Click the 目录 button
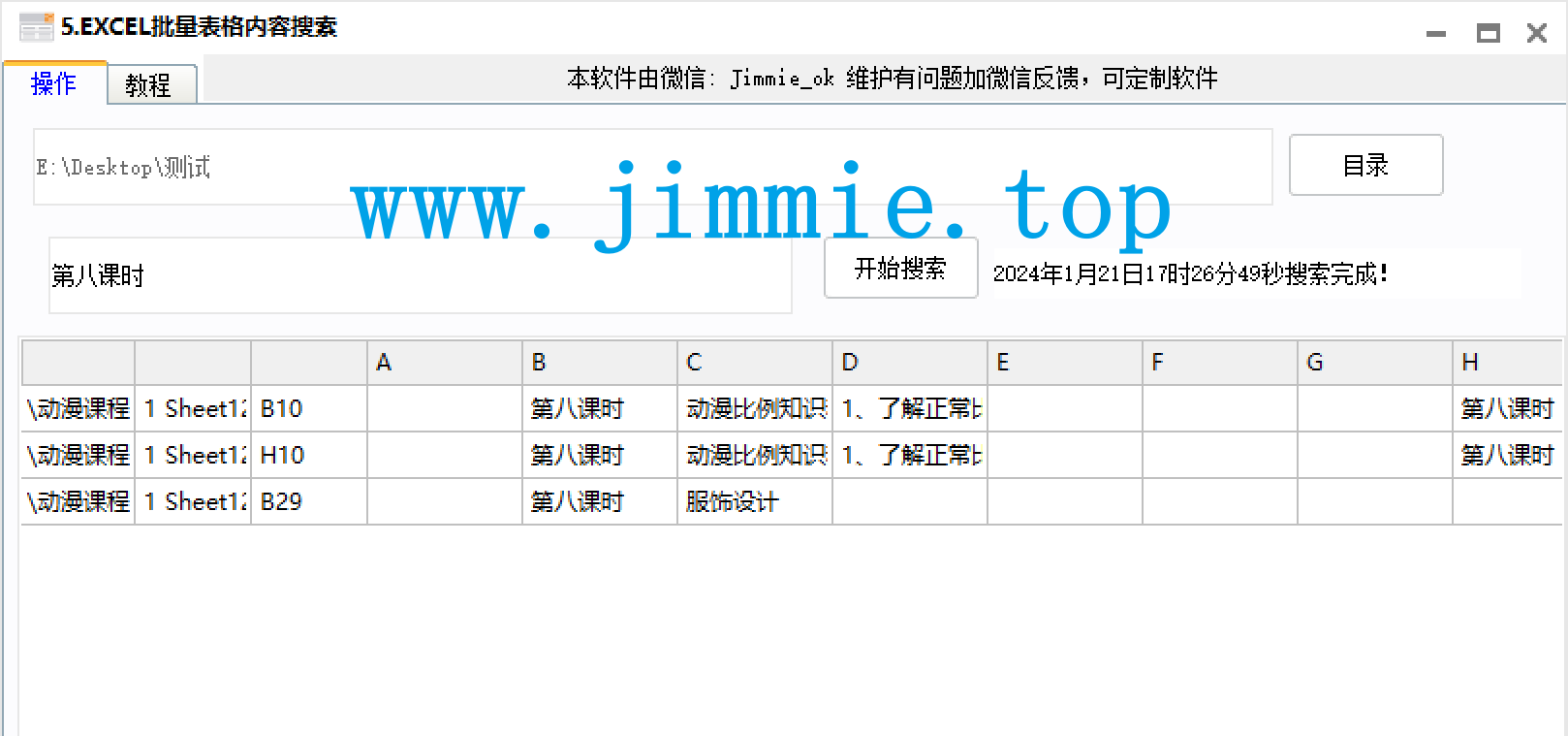Image resolution: width=1568 pixels, height=736 pixels. click(x=1365, y=165)
